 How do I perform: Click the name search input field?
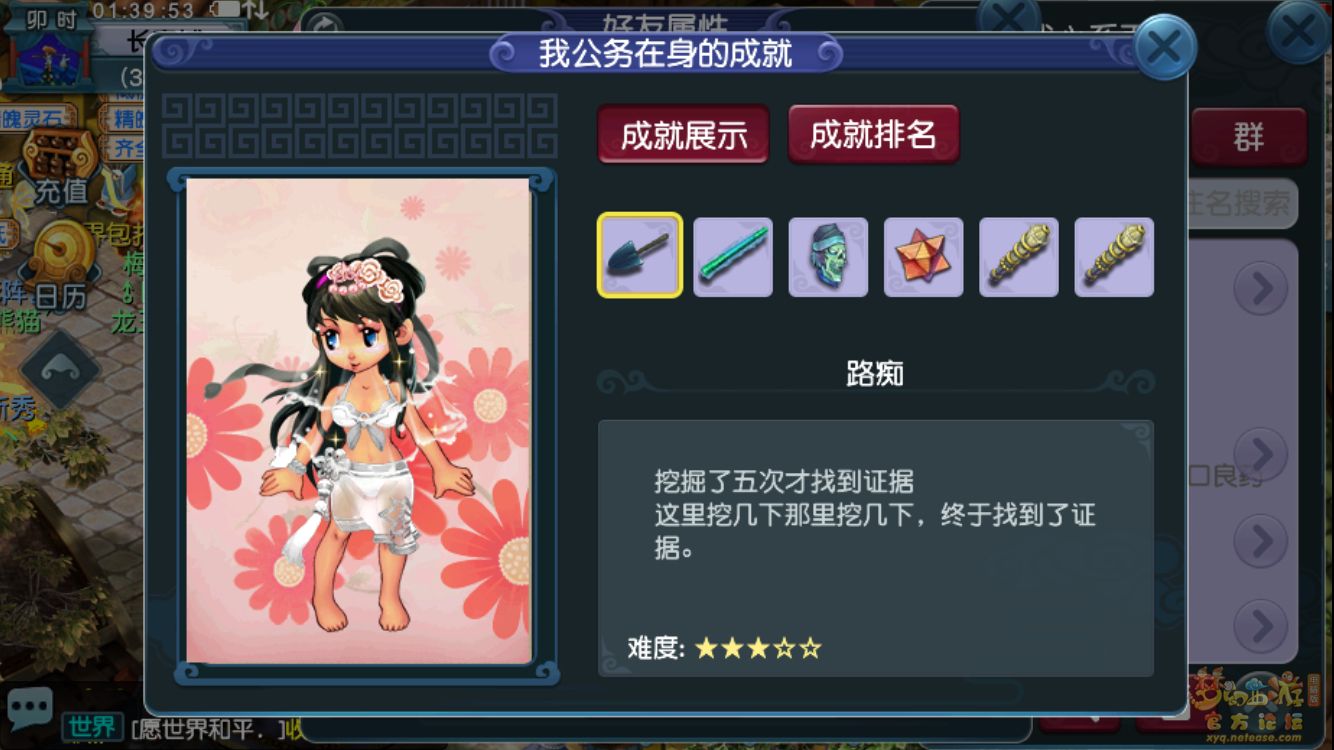coord(1242,204)
